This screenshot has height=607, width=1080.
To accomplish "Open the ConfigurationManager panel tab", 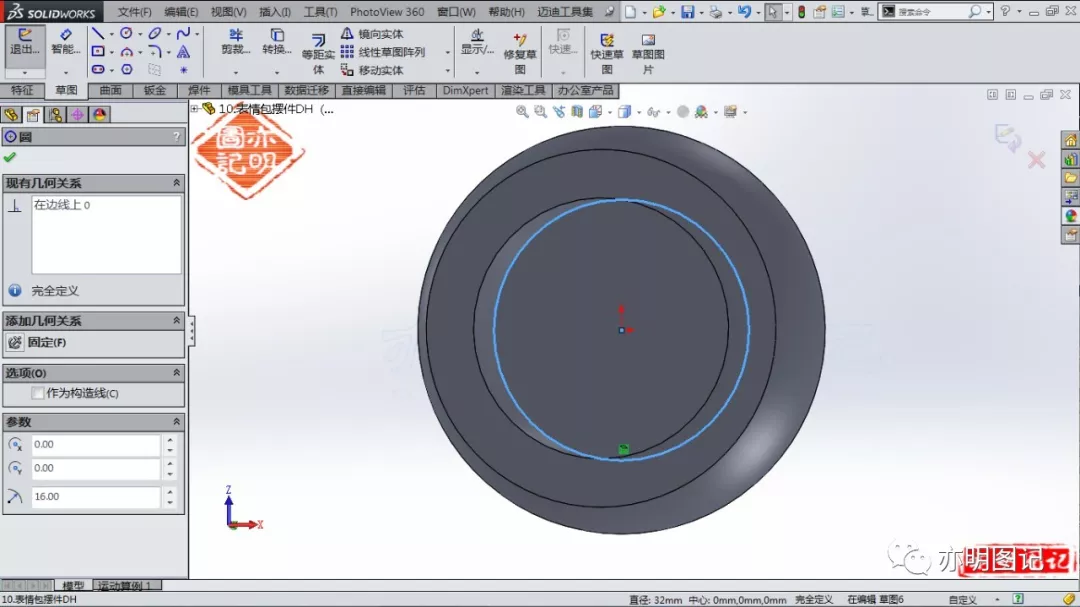I will pos(55,114).
